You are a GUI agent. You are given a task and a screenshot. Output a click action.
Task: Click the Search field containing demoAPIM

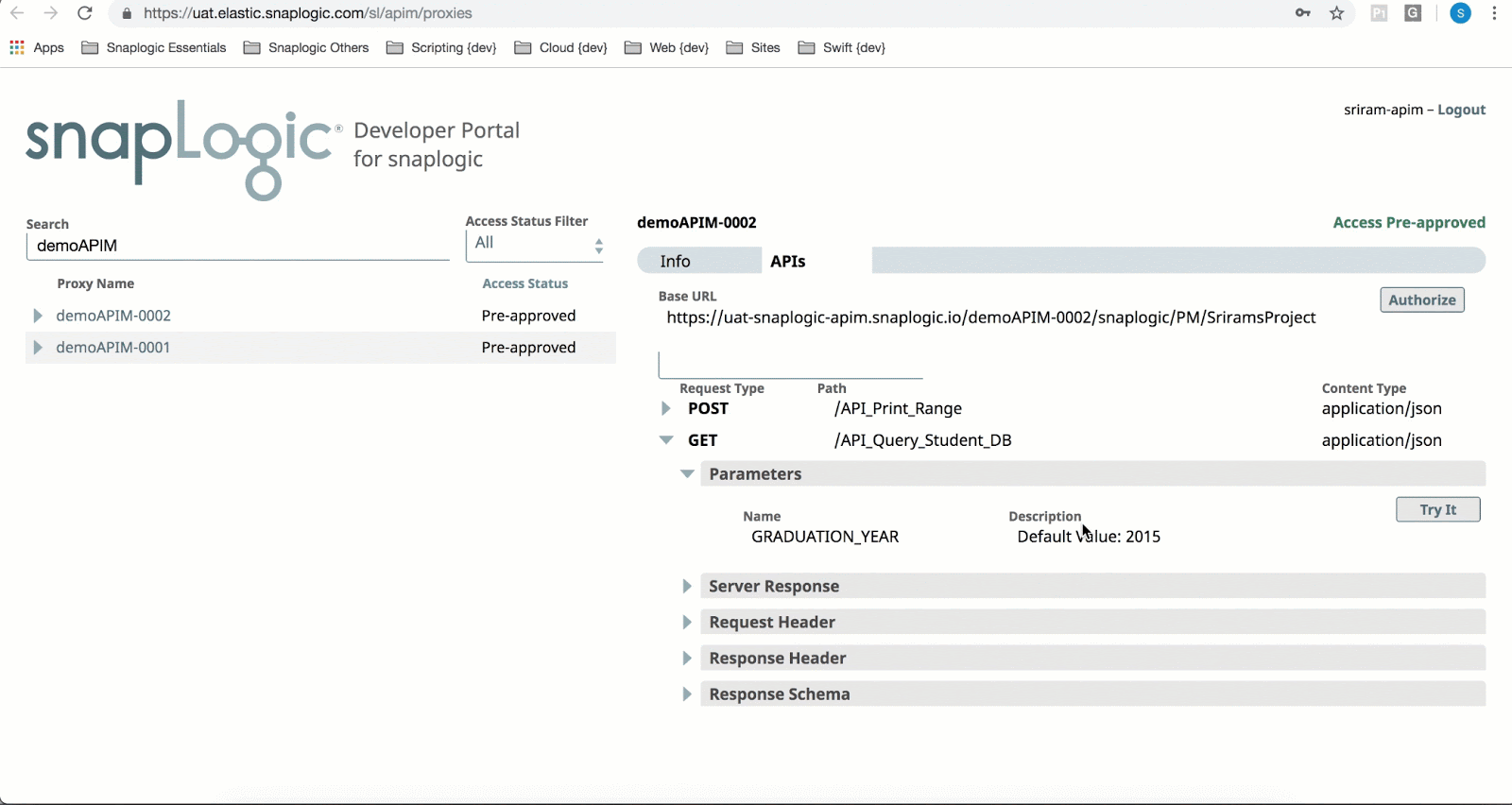click(237, 246)
